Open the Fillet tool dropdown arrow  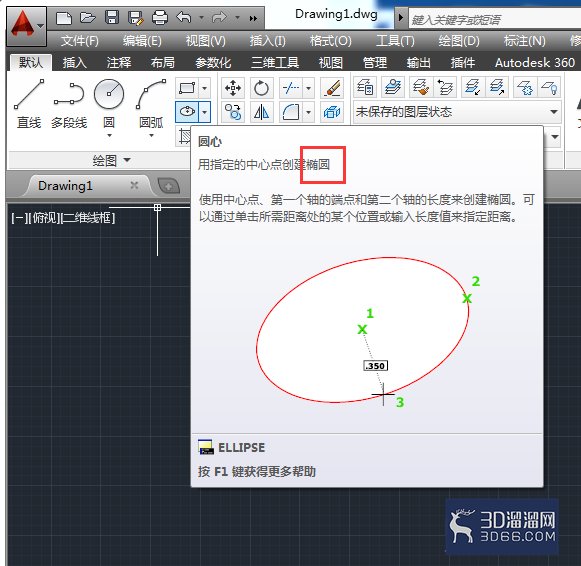click(x=308, y=112)
